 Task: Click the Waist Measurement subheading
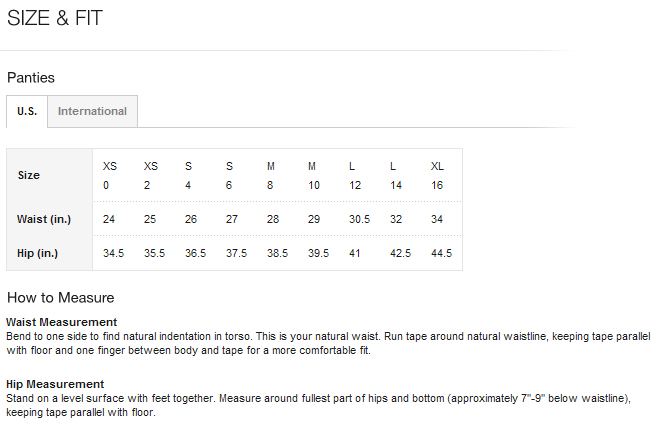(x=62, y=322)
